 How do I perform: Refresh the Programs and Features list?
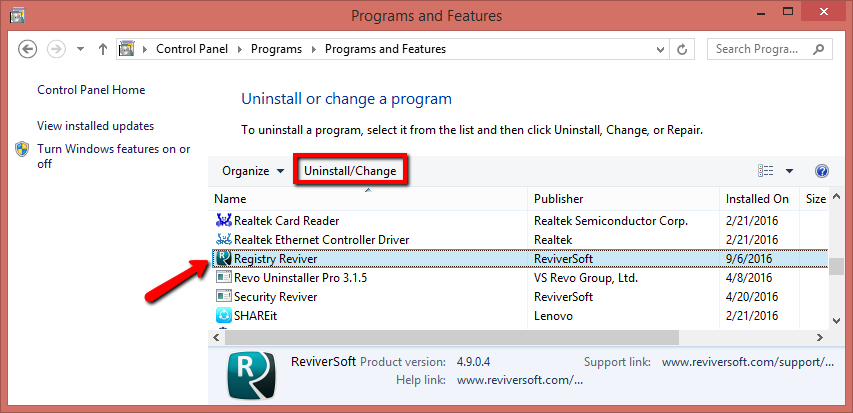tap(682, 50)
